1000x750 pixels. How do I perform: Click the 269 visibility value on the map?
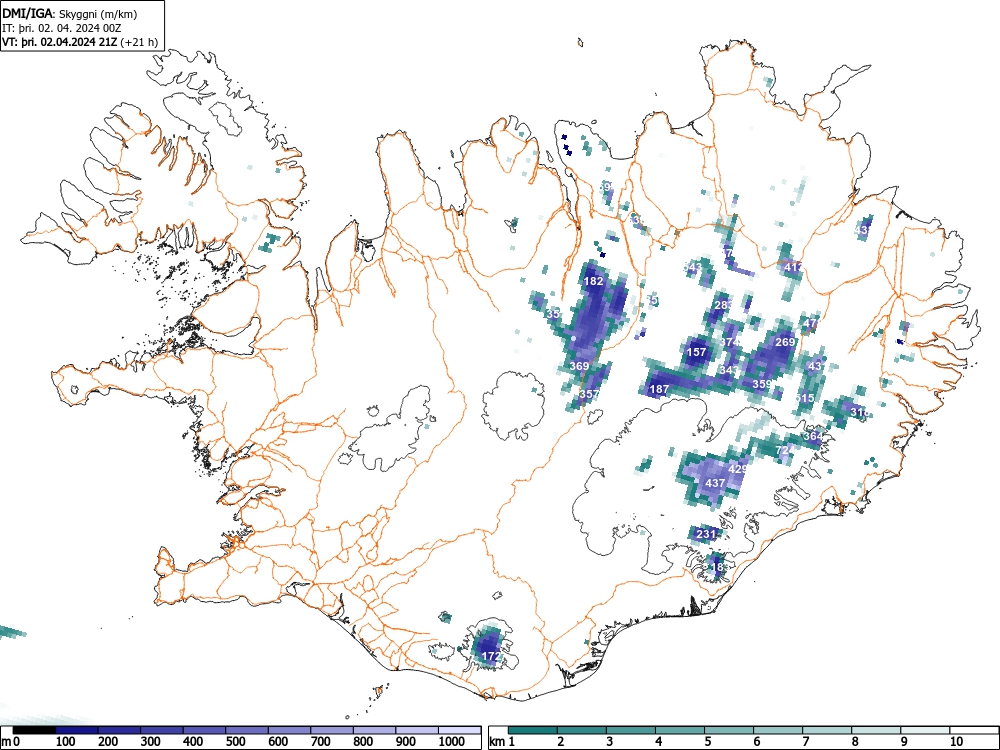pos(785,342)
